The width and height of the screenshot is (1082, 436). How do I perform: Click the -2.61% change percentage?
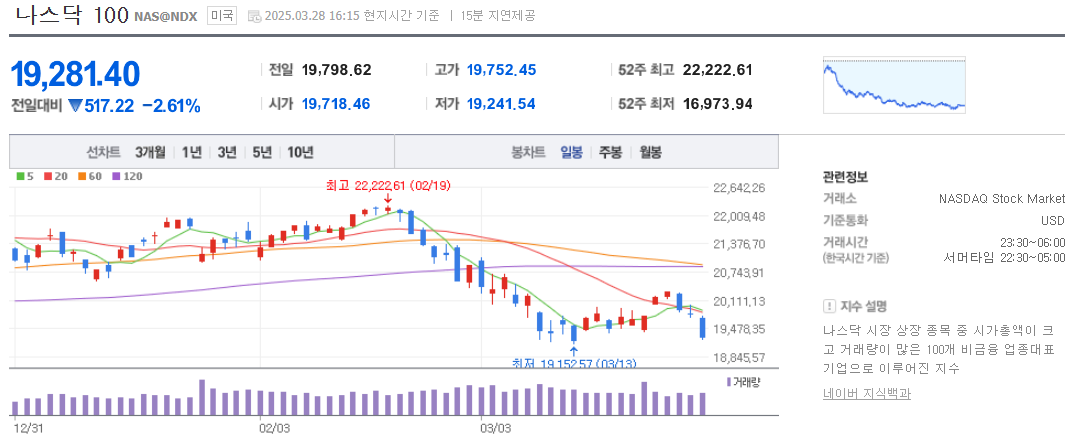pyautogui.click(x=171, y=106)
